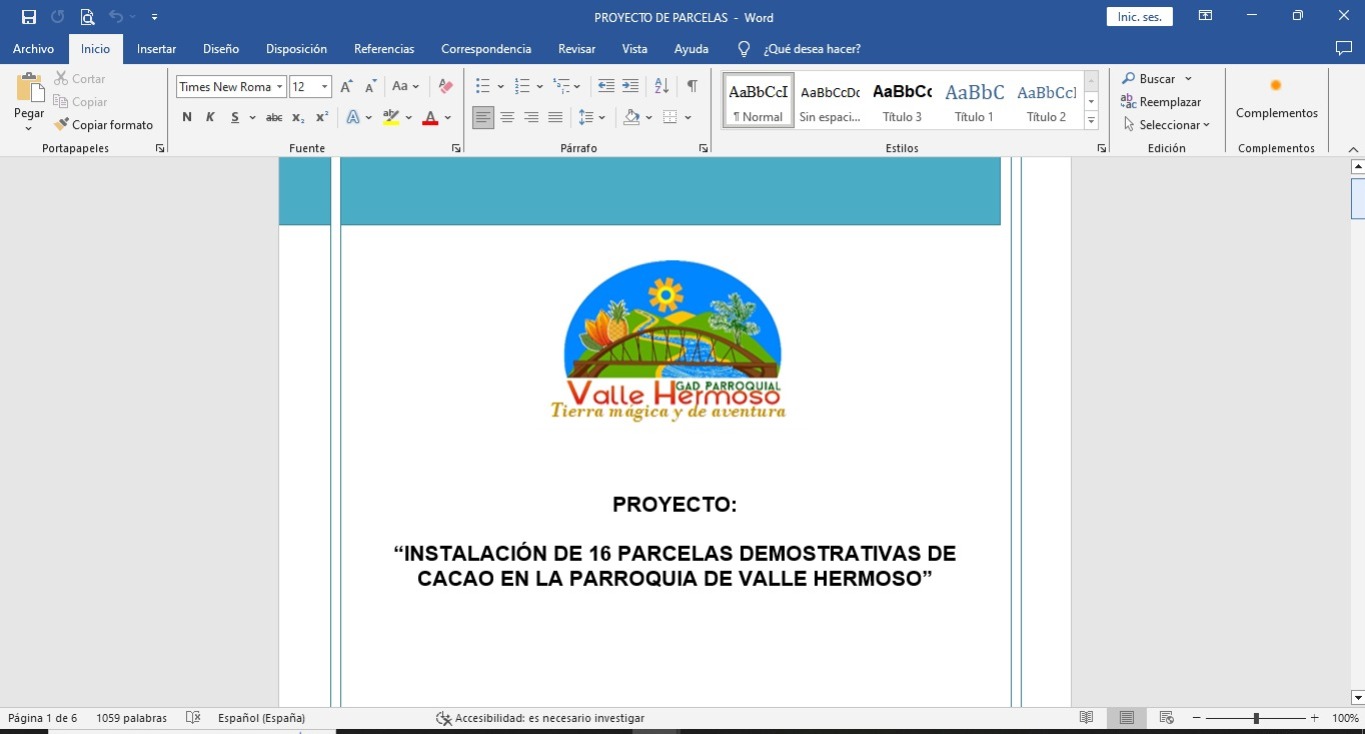The width and height of the screenshot is (1365, 734).
Task: Open Comments pane icon
Action: click(x=1343, y=49)
